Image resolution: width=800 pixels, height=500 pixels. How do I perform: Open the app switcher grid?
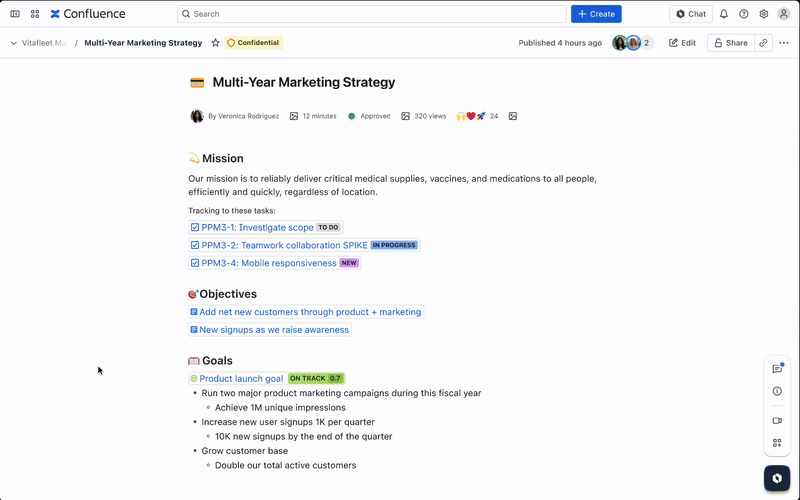click(x=35, y=14)
